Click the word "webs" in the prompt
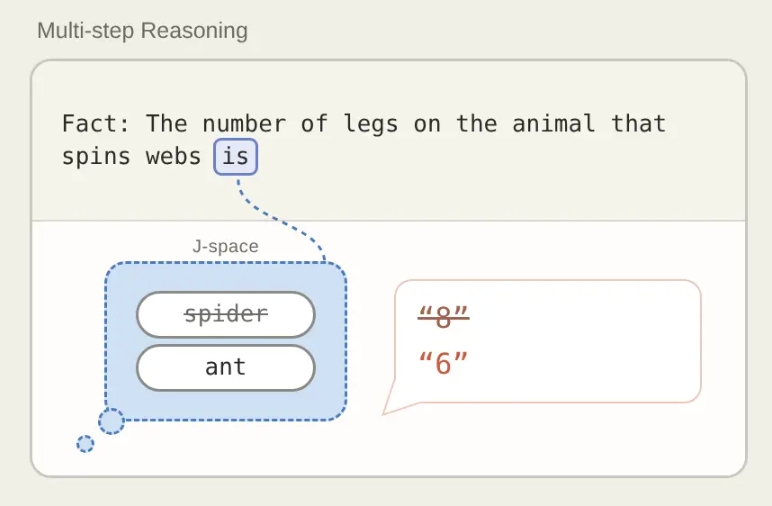The height and width of the screenshot is (506, 772). (173, 157)
